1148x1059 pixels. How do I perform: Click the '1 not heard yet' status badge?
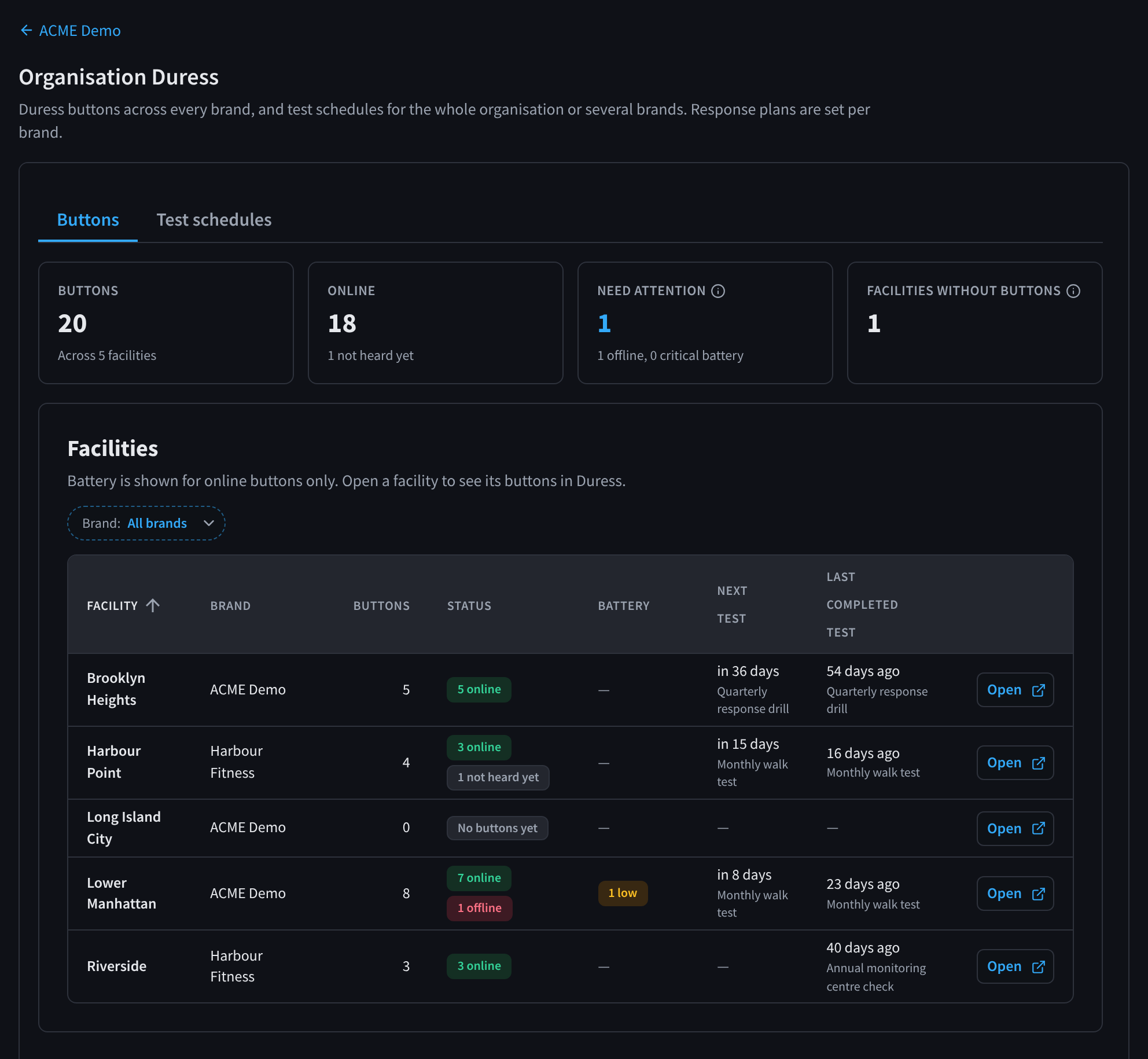tap(498, 777)
